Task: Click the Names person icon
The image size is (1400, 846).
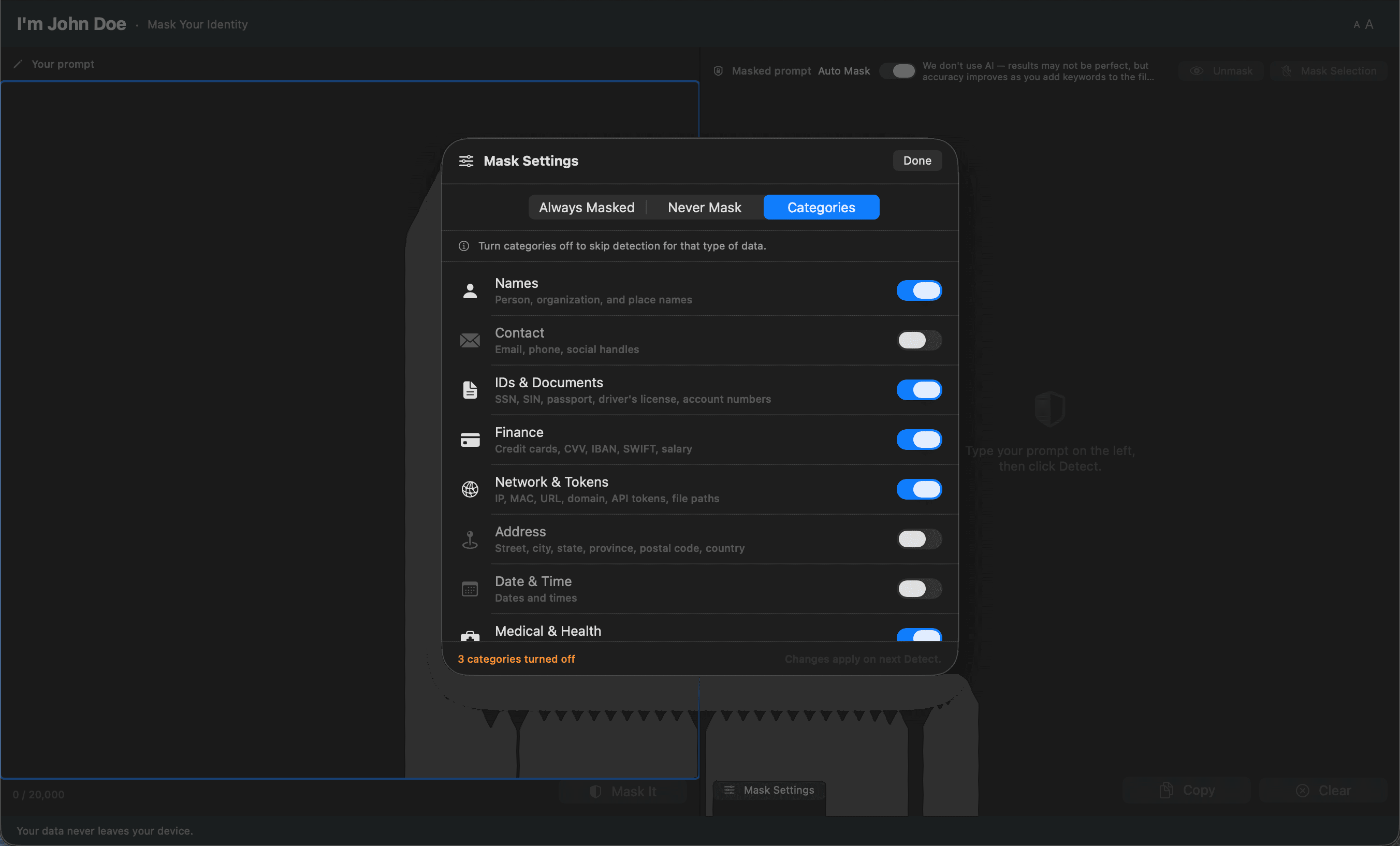Action: 470,291
